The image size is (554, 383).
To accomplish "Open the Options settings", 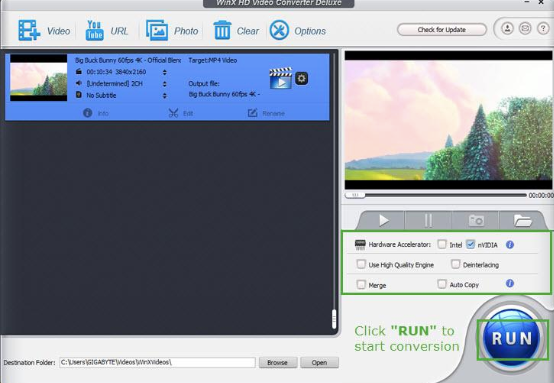I will click(x=279, y=30).
